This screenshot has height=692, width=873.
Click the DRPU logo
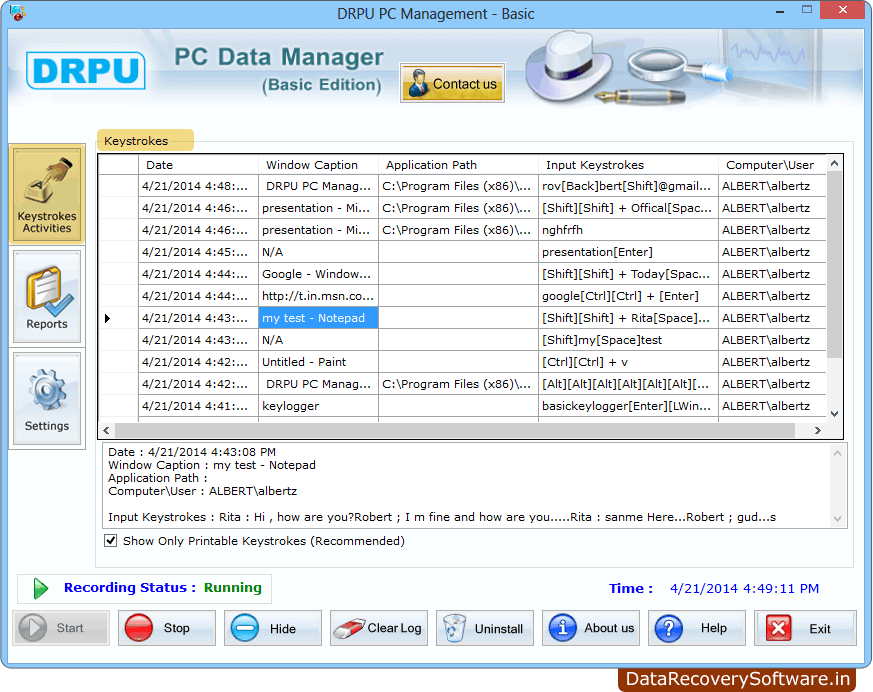pos(86,71)
